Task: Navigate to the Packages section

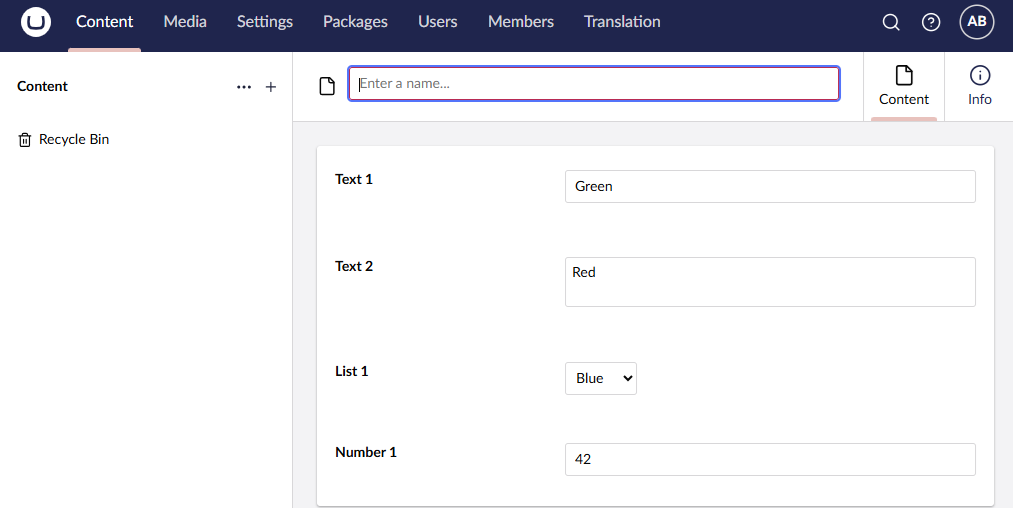Action: pyautogui.click(x=355, y=22)
